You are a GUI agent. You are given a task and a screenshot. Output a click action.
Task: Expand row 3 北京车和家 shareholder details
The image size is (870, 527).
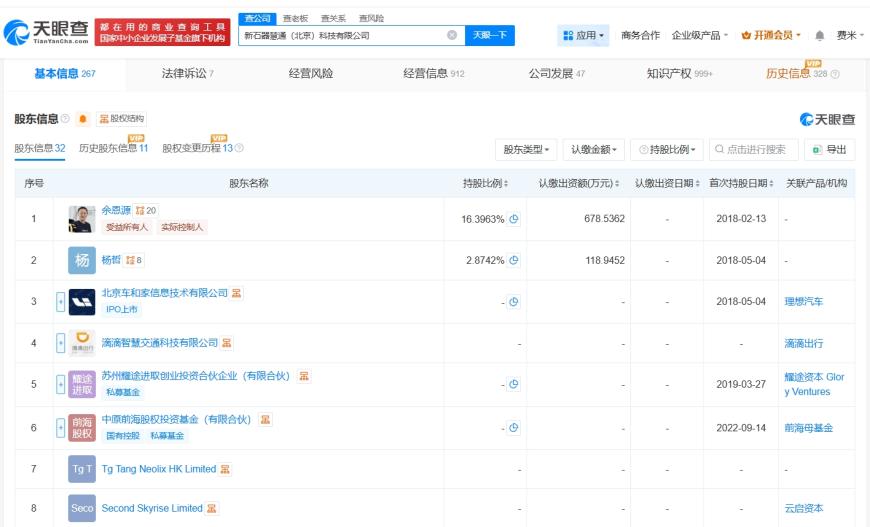pos(60,302)
